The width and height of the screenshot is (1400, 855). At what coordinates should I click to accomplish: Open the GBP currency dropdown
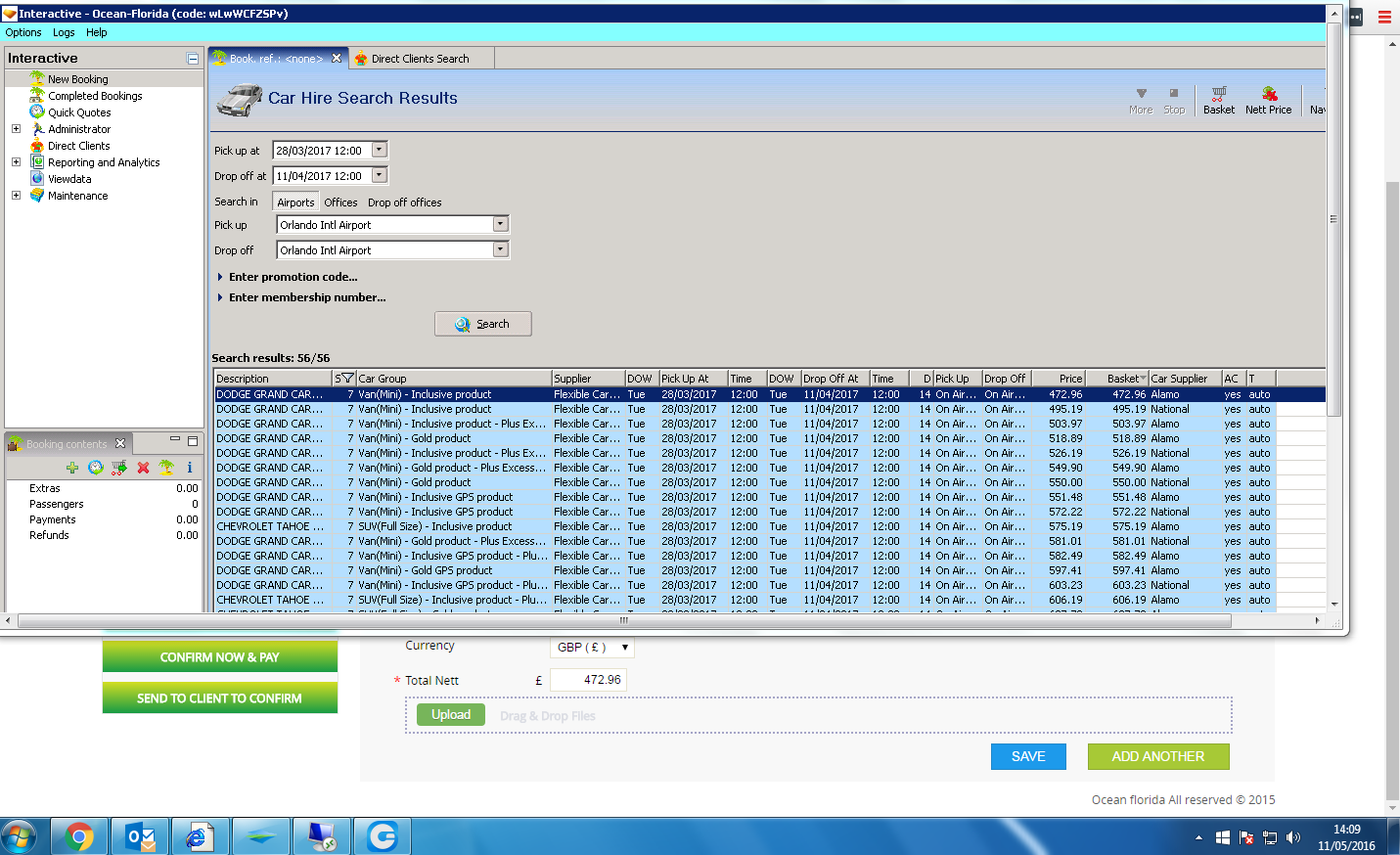(x=592, y=648)
